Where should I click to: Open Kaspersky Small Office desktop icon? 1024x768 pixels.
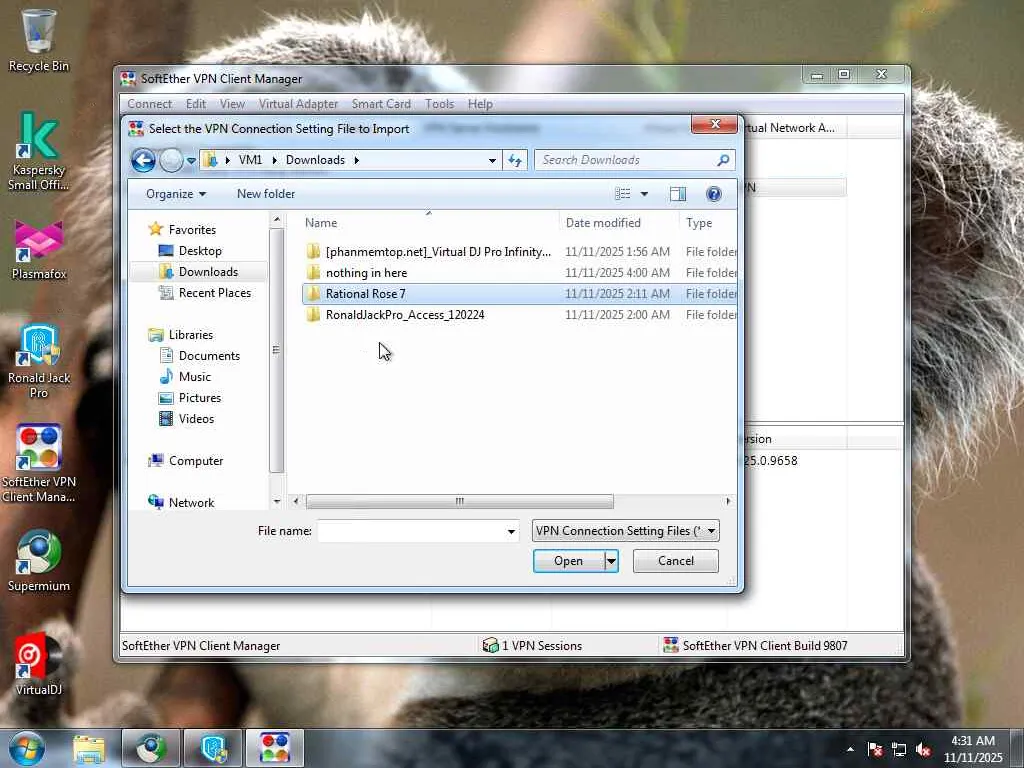(x=39, y=151)
